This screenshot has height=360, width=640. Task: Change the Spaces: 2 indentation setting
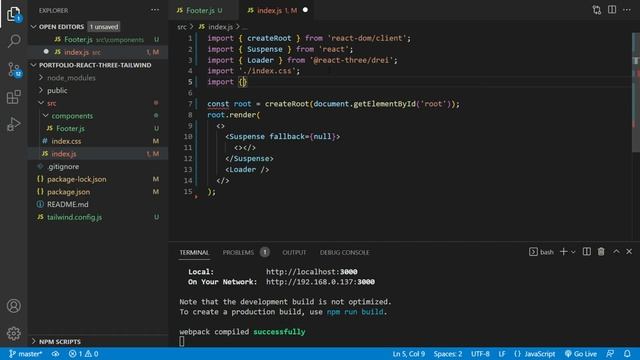tap(448, 354)
